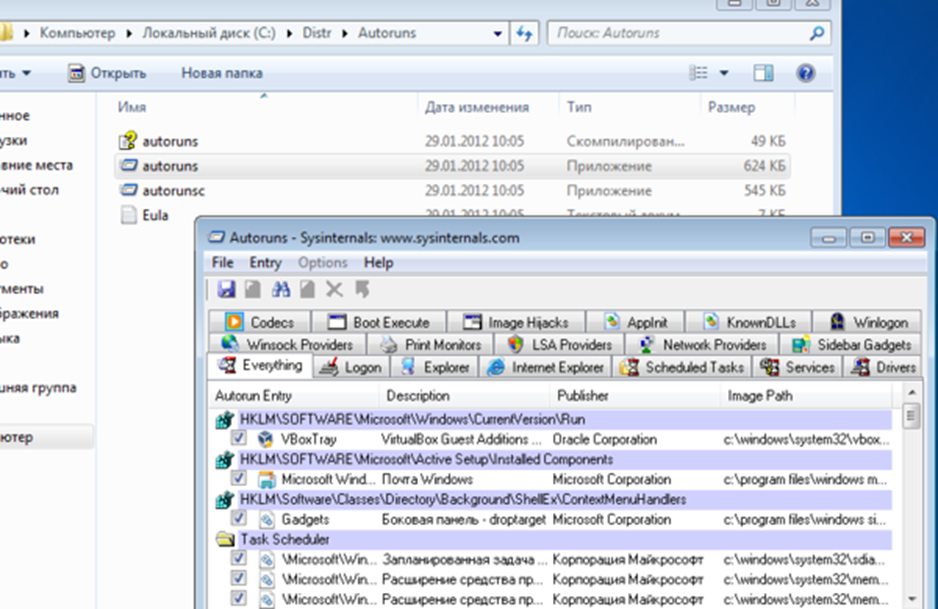The height and width of the screenshot is (609, 938).
Task: Click the Открыть button in Explorer
Action: [107, 74]
